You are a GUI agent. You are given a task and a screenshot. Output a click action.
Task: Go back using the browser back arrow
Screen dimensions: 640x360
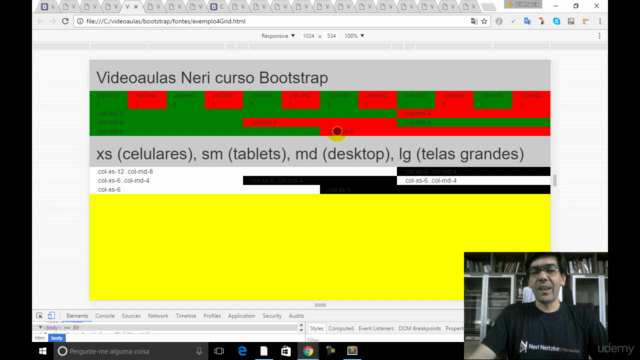[40, 21]
